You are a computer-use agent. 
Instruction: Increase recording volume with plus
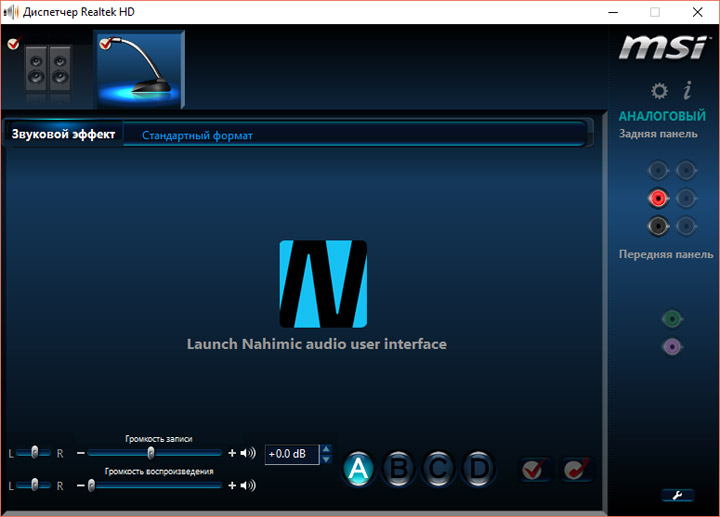point(232,453)
